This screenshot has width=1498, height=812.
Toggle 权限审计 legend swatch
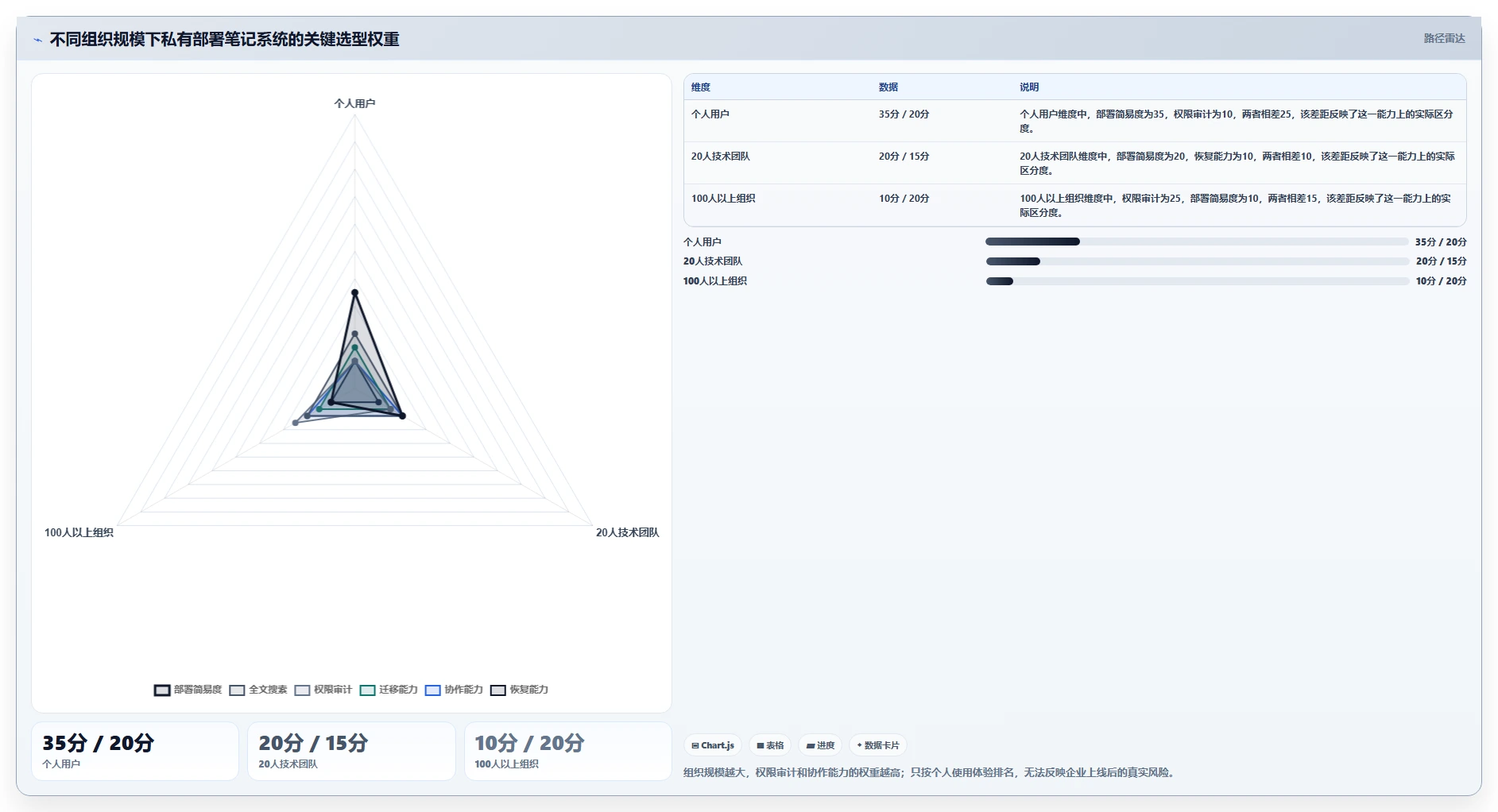[302, 690]
